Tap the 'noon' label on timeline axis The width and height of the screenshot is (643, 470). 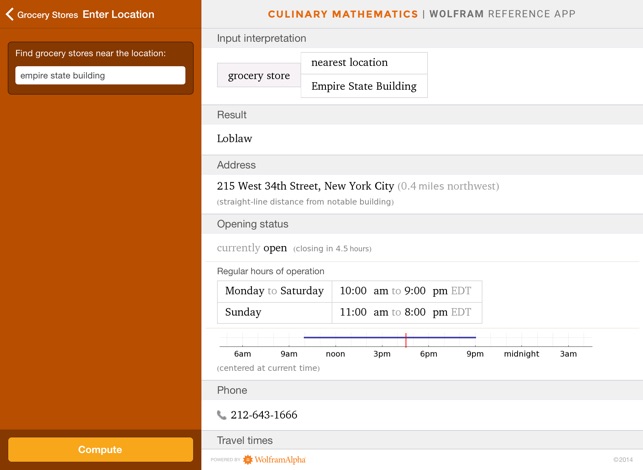point(335,354)
